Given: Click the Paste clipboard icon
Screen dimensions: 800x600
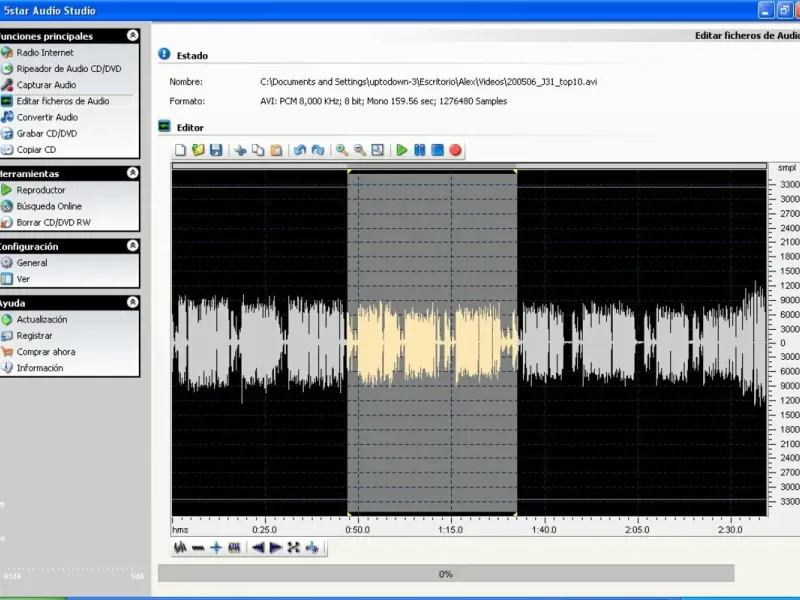Looking at the screenshot, I should (275, 150).
